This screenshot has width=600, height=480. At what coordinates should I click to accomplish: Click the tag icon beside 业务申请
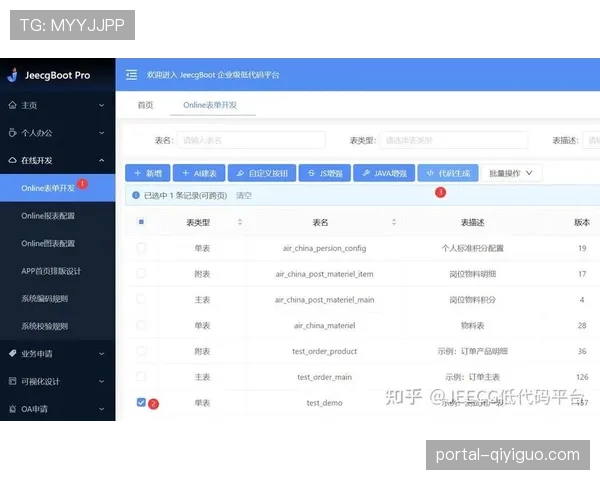pyautogui.click(x=13, y=353)
